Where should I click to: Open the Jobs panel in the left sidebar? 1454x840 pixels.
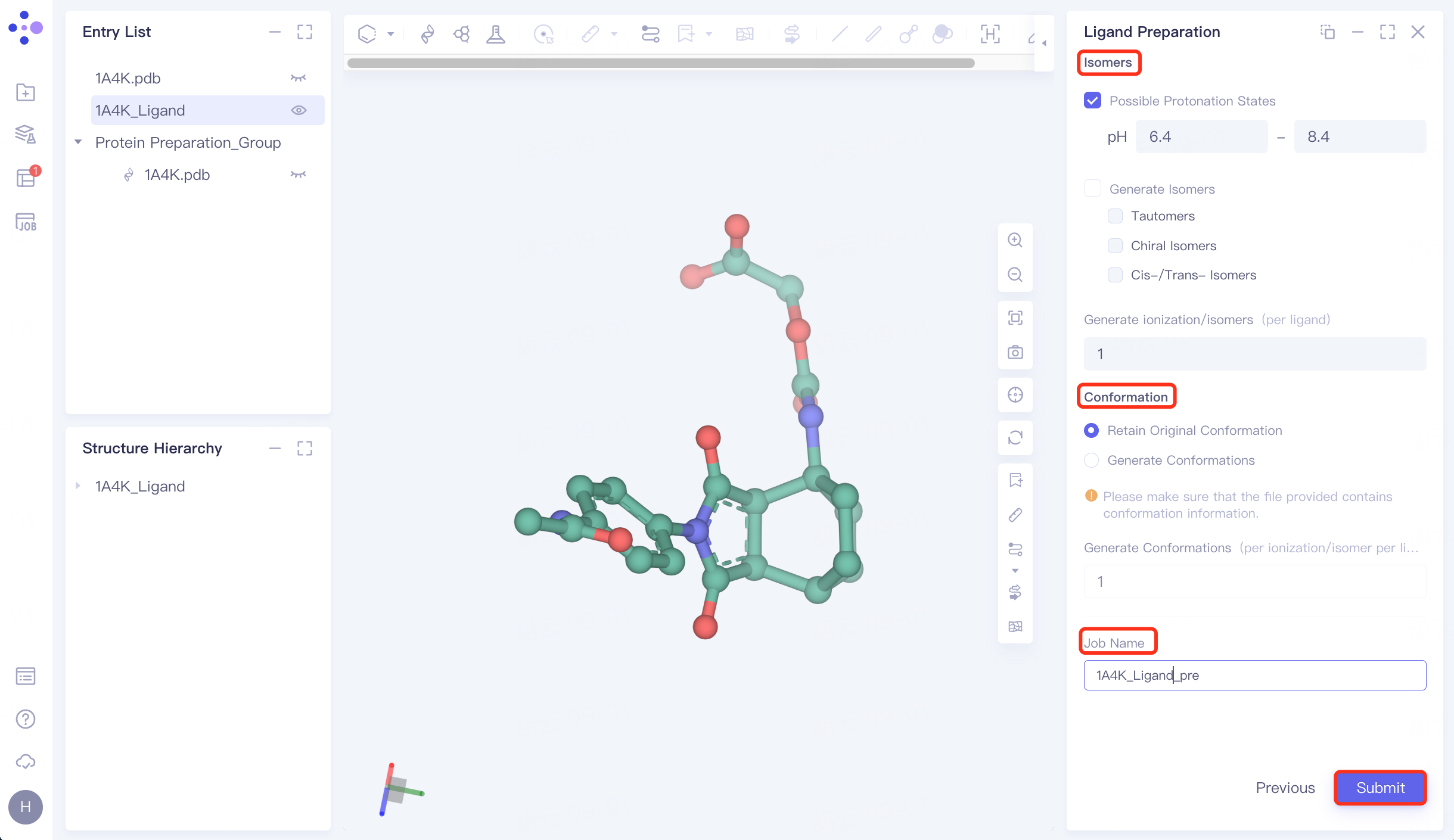click(26, 222)
